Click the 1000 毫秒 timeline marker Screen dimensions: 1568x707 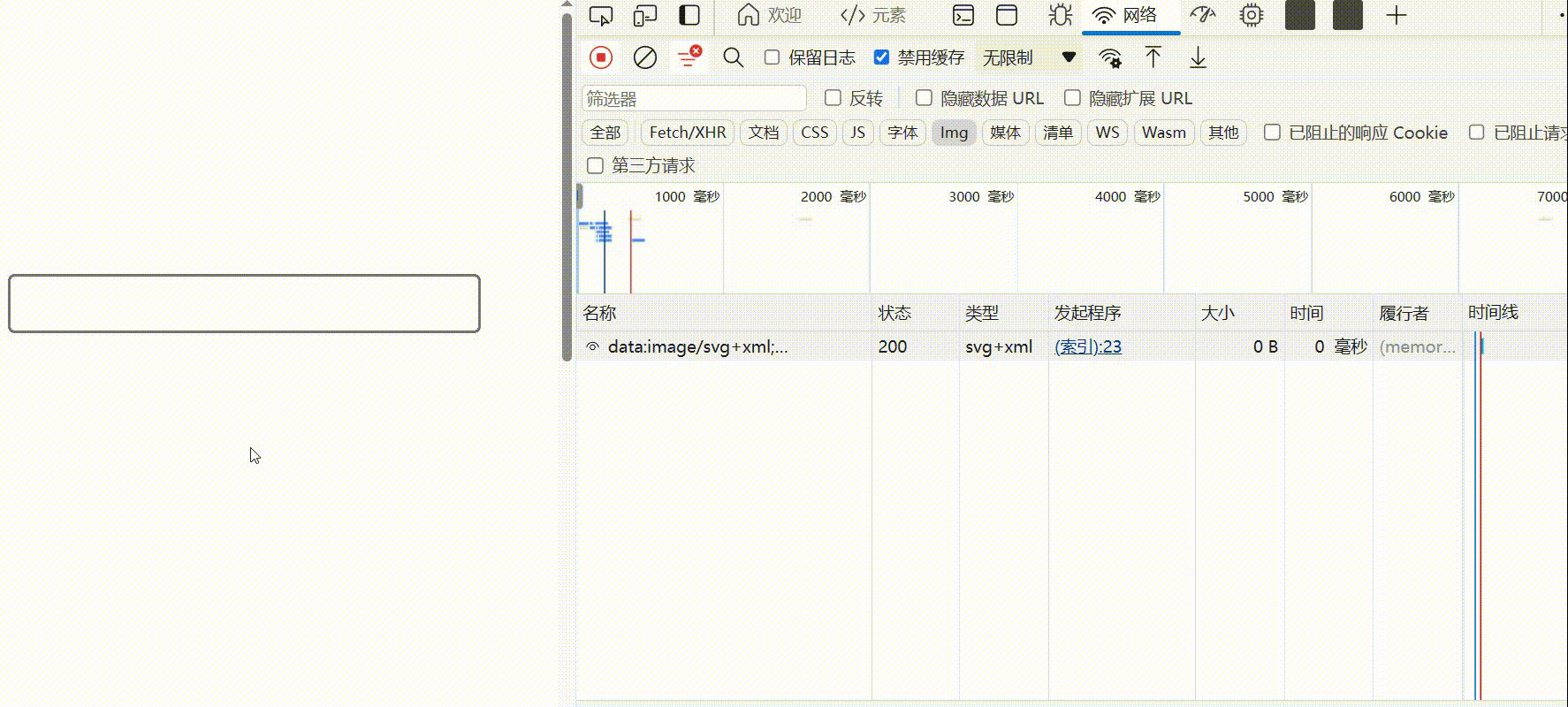pos(688,196)
